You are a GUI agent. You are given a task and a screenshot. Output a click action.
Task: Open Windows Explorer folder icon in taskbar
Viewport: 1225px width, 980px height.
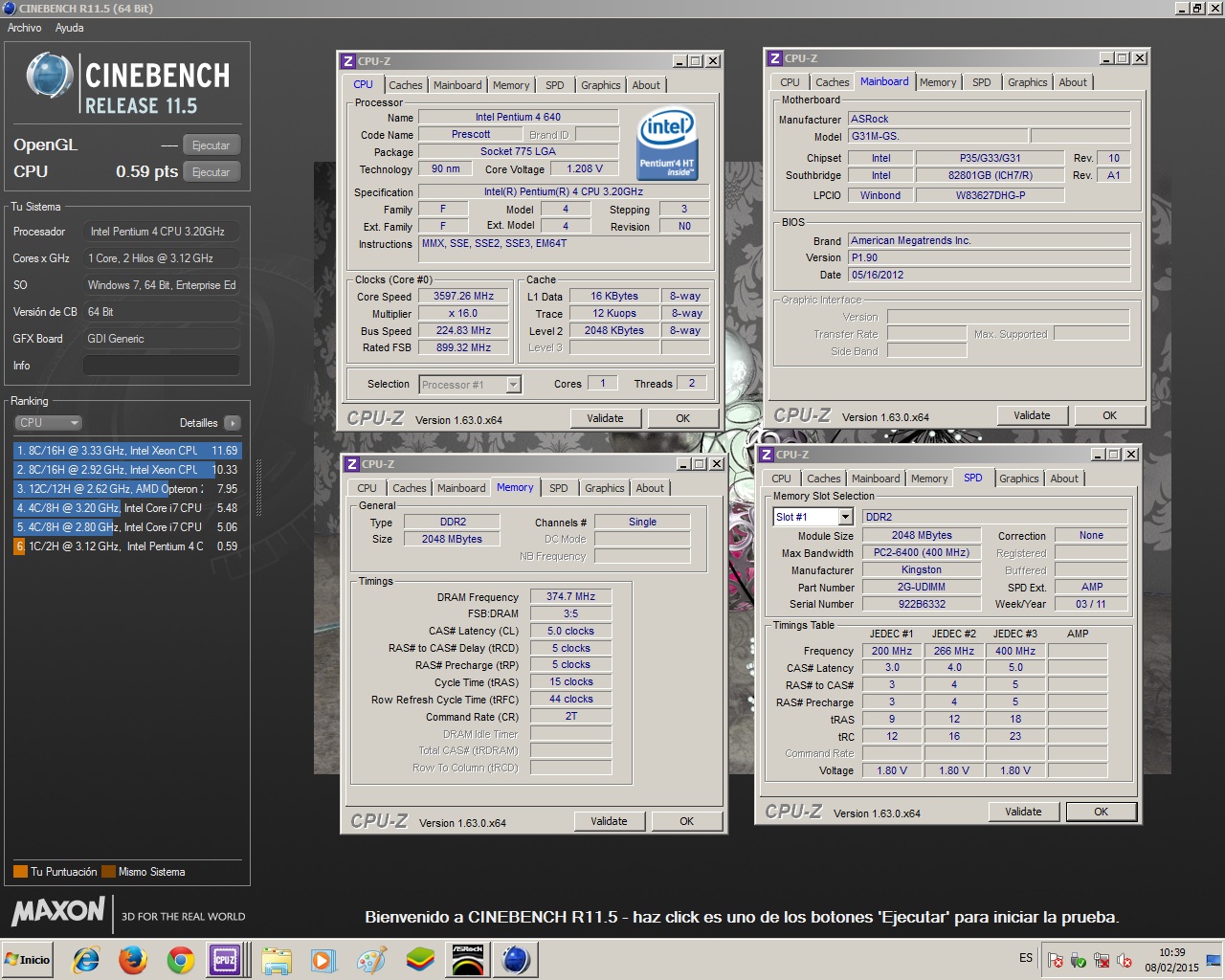(277, 959)
